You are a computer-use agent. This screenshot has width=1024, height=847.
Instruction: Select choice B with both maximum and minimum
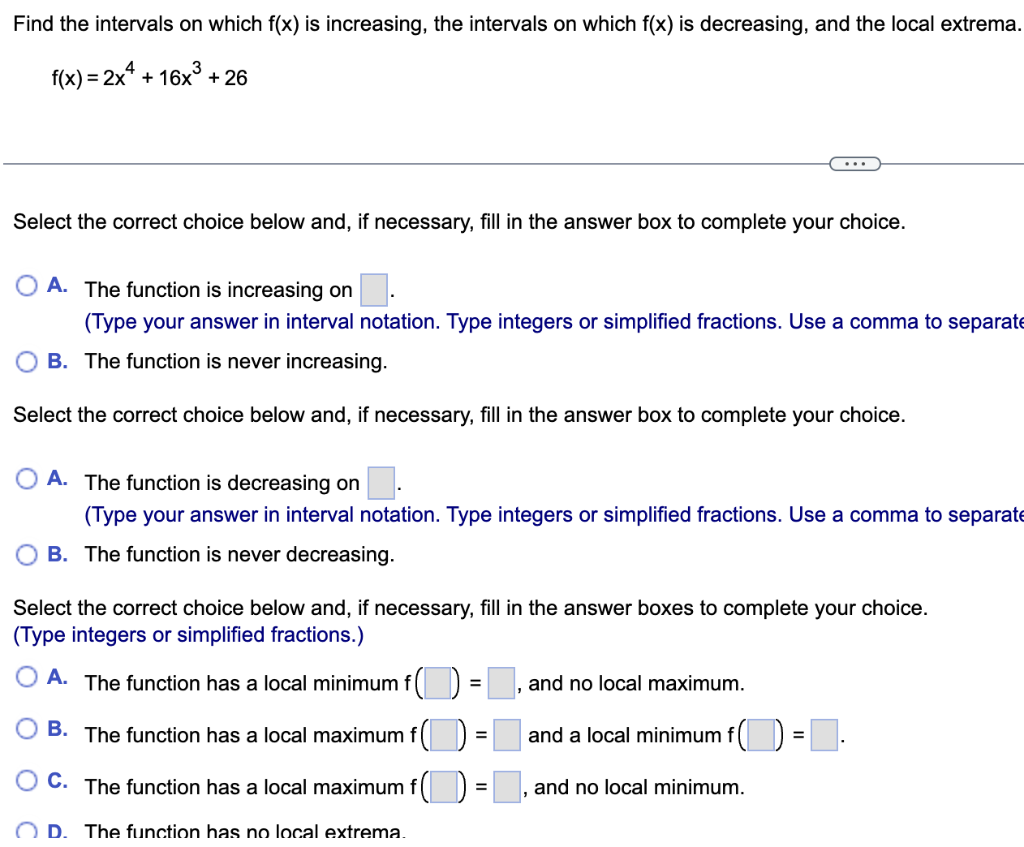(x=27, y=730)
